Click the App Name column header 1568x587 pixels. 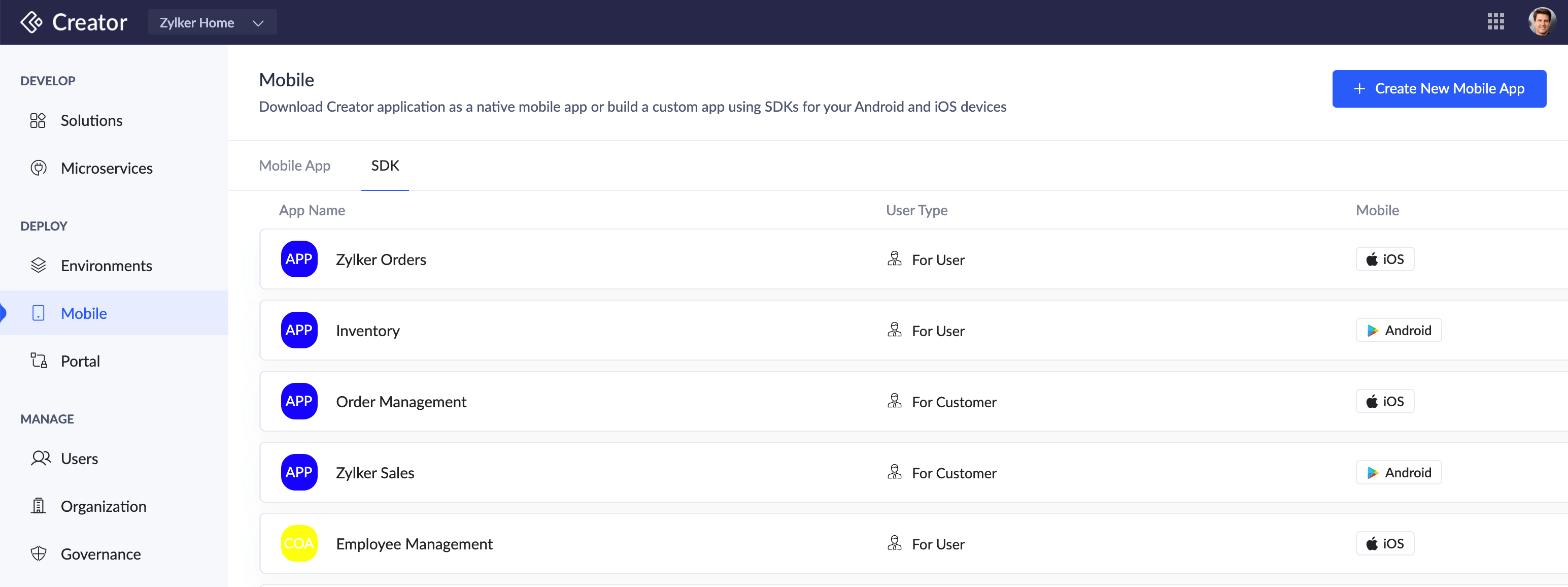(312, 210)
